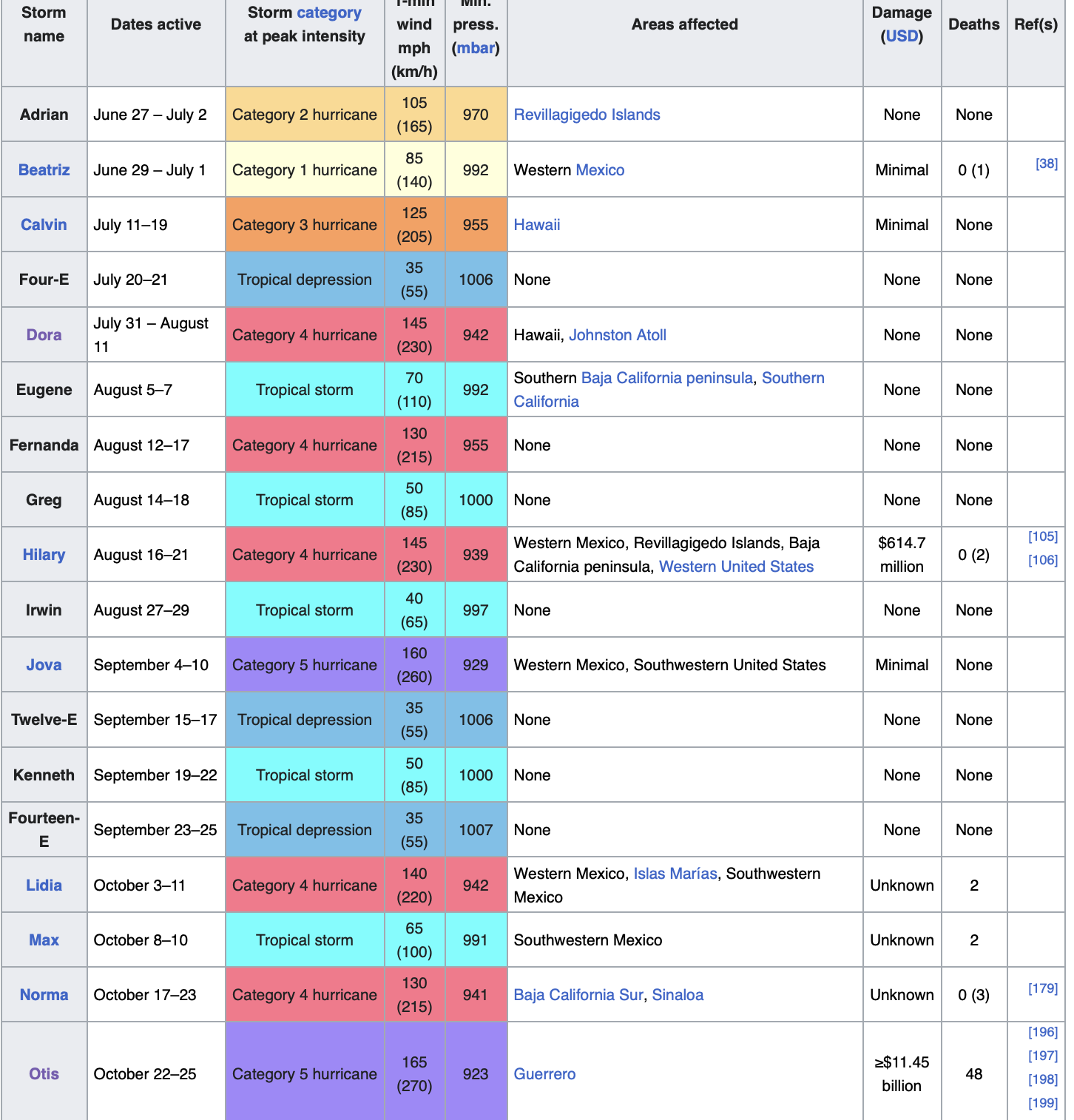The image size is (1074, 1120).
Task: Open the Otis storm article
Action: 44,1074
